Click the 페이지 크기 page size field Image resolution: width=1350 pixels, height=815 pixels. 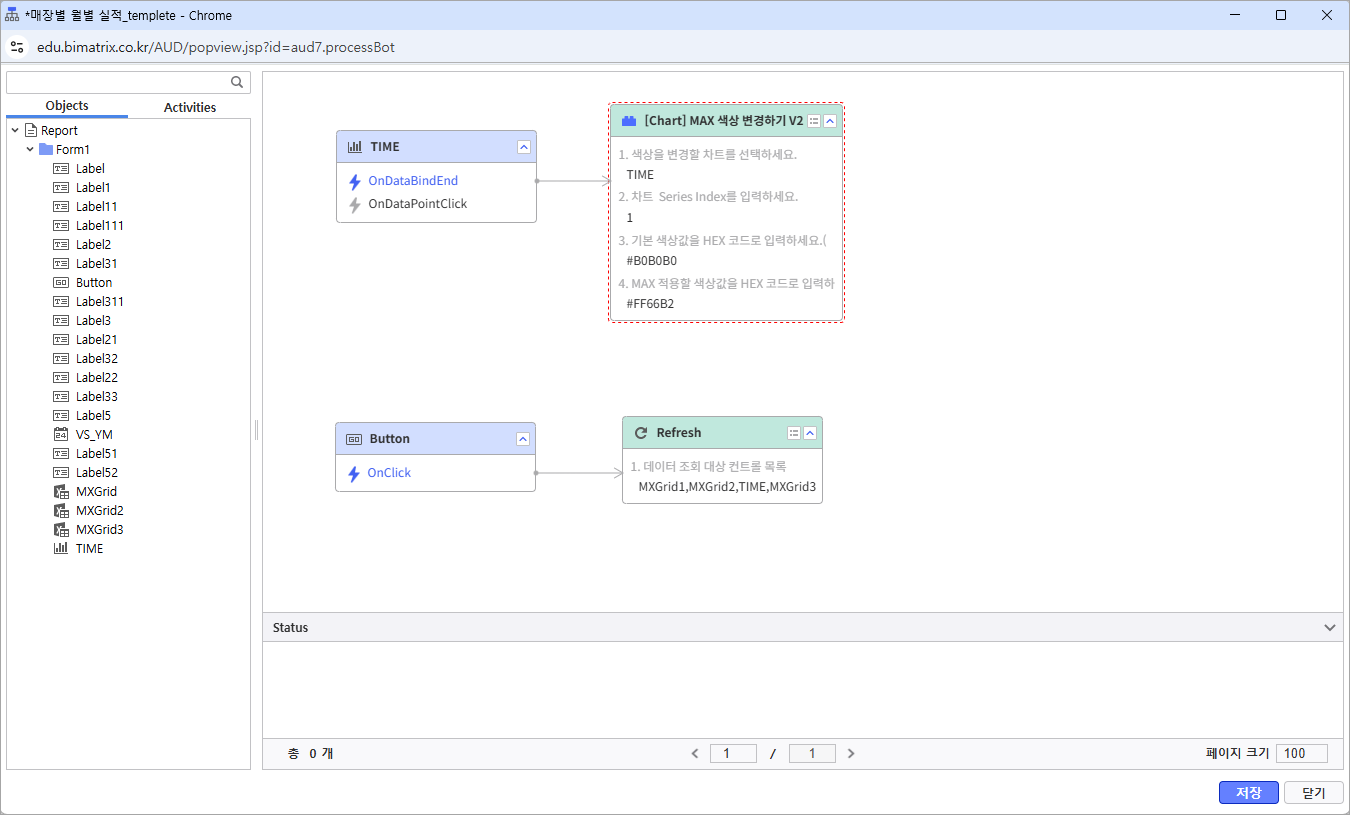(1301, 754)
